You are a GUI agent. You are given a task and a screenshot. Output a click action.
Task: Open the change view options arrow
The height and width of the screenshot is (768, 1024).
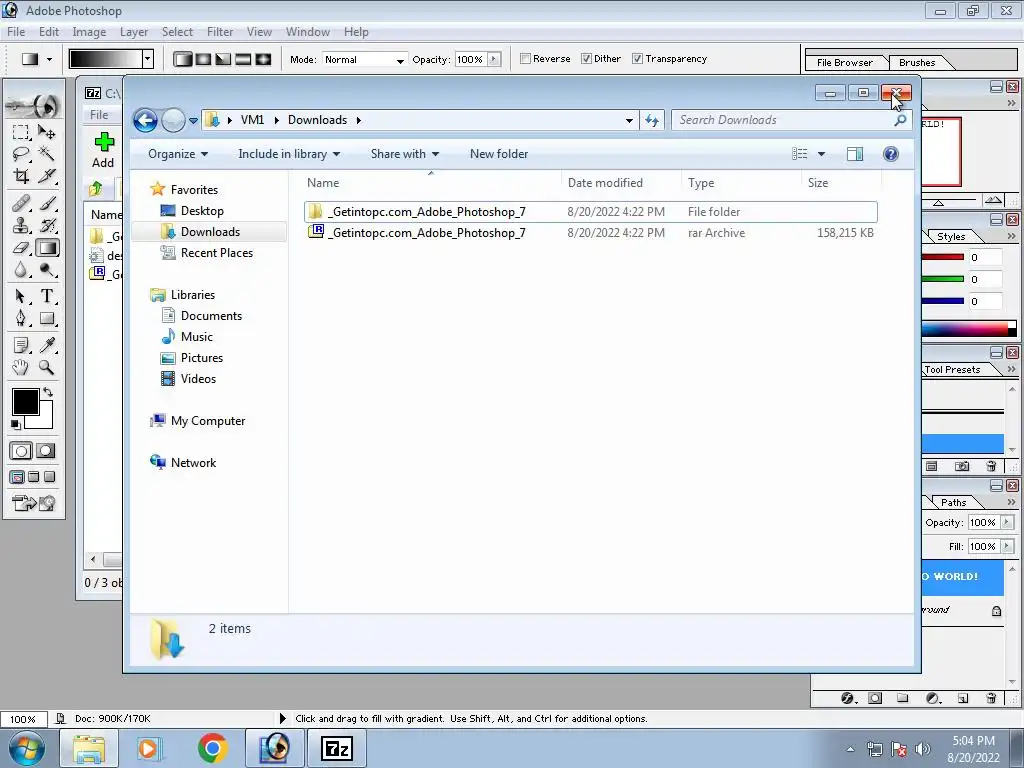[x=822, y=154]
